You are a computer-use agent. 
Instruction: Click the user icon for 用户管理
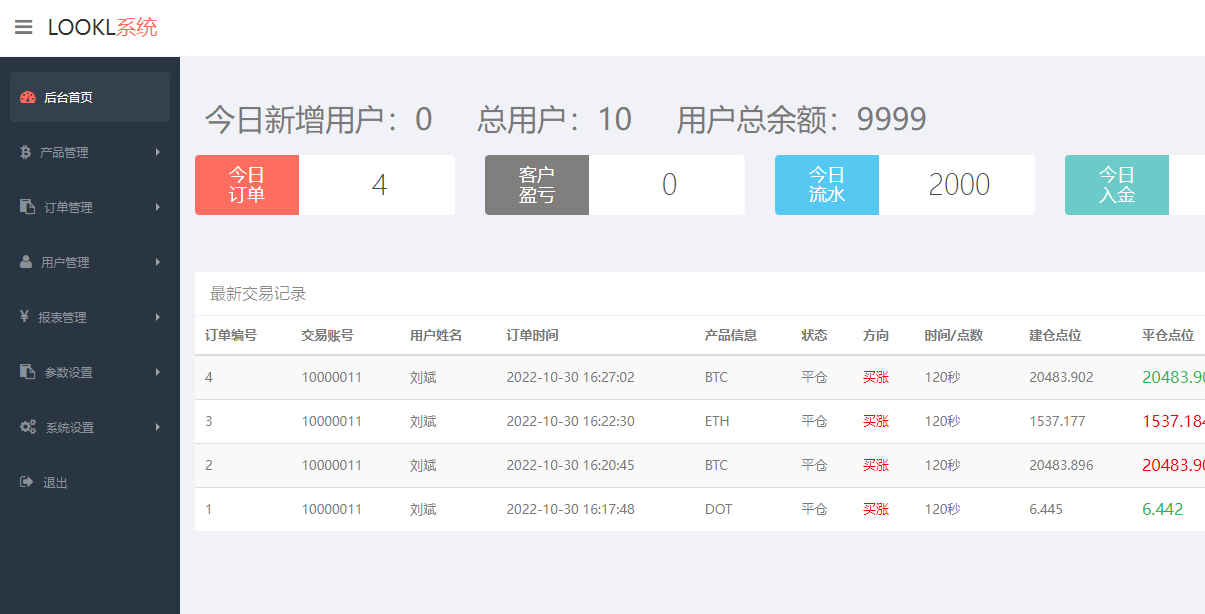27,262
